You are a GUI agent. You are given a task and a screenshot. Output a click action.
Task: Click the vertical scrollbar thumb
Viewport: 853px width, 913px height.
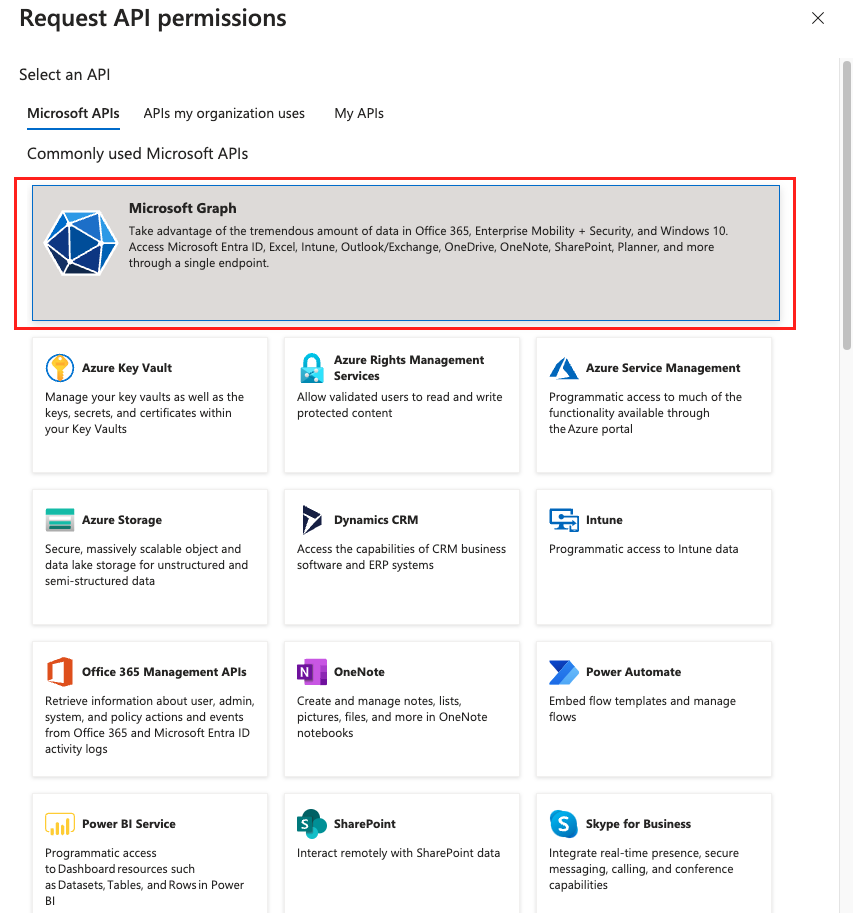tap(847, 204)
